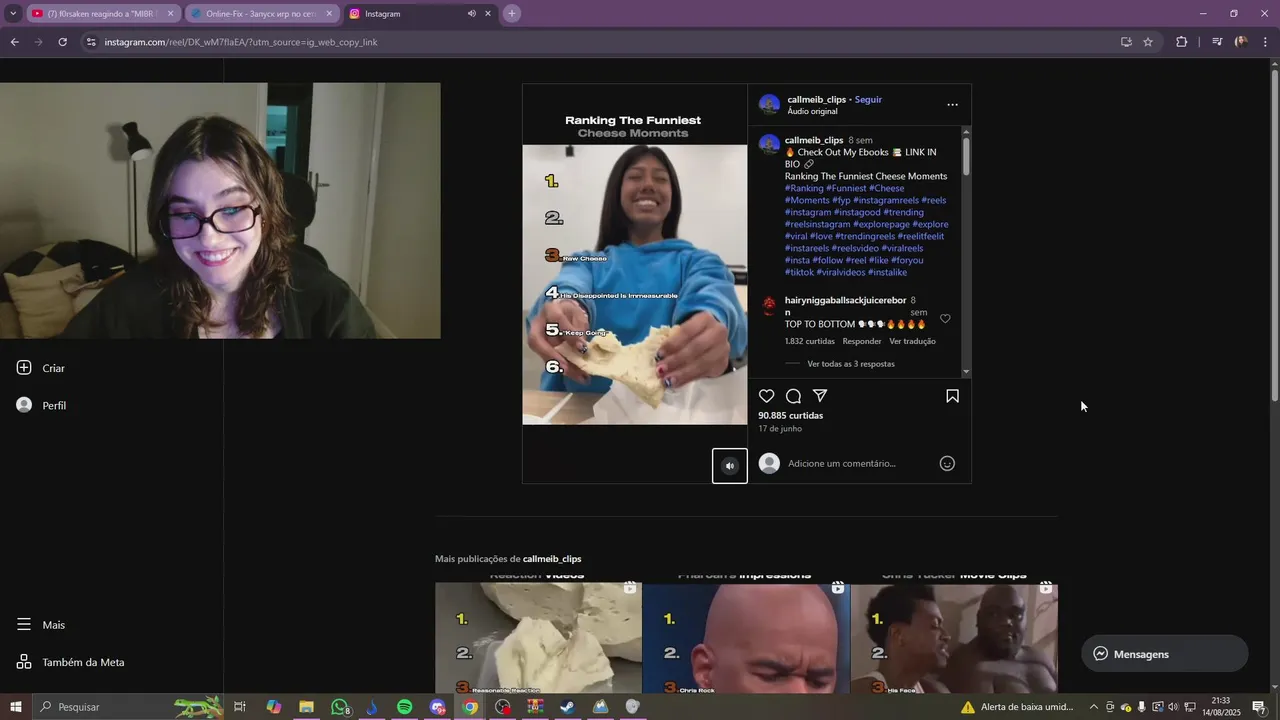Click the #viralvideos hashtag

841,272
